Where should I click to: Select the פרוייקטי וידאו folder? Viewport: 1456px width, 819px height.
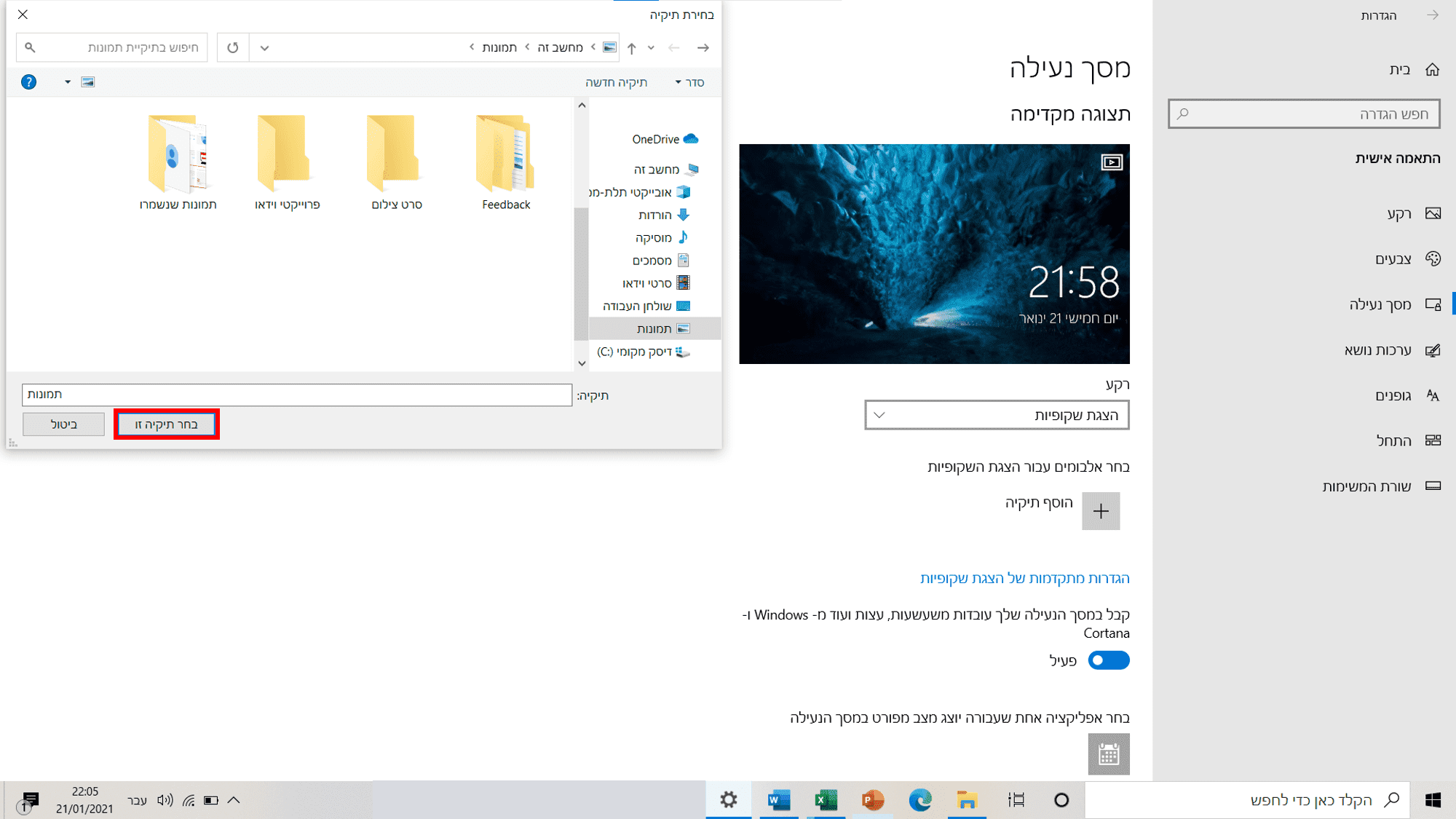pyautogui.click(x=288, y=162)
